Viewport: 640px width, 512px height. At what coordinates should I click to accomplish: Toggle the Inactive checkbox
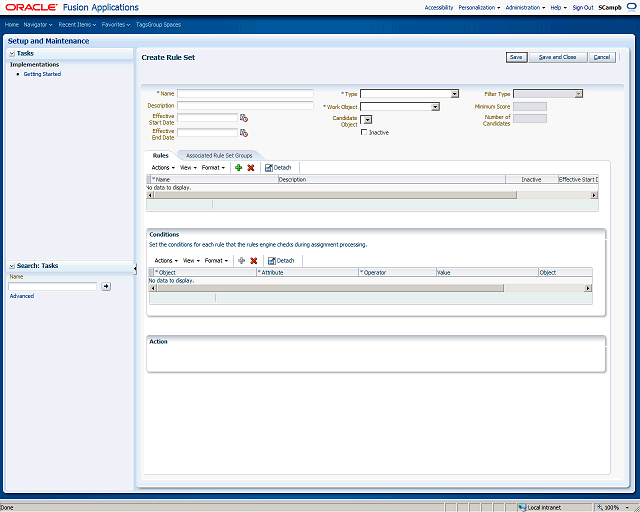[x=364, y=132]
